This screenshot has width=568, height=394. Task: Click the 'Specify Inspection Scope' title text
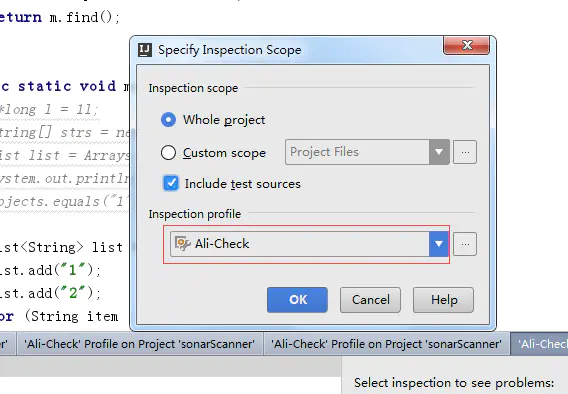point(230,50)
